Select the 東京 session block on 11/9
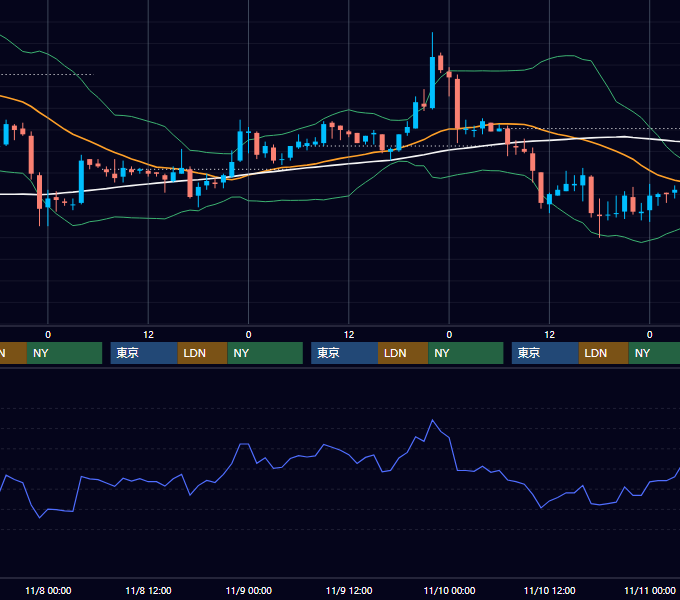Image resolution: width=680 pixels, height=600 pixels. pos(344,353)
